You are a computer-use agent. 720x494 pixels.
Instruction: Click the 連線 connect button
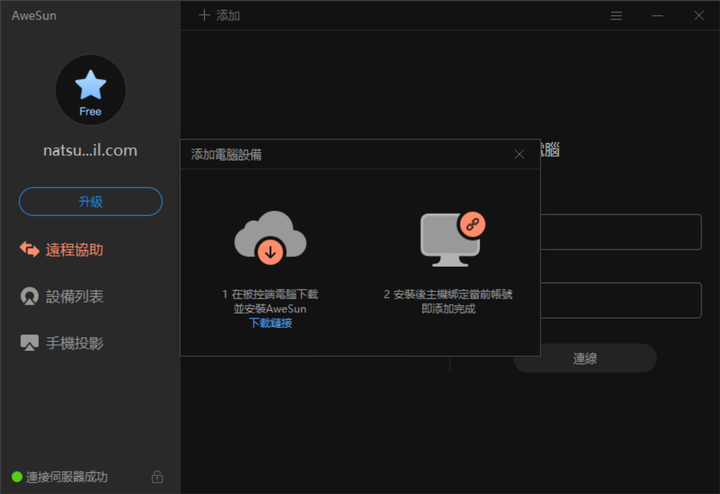(585, 358)
